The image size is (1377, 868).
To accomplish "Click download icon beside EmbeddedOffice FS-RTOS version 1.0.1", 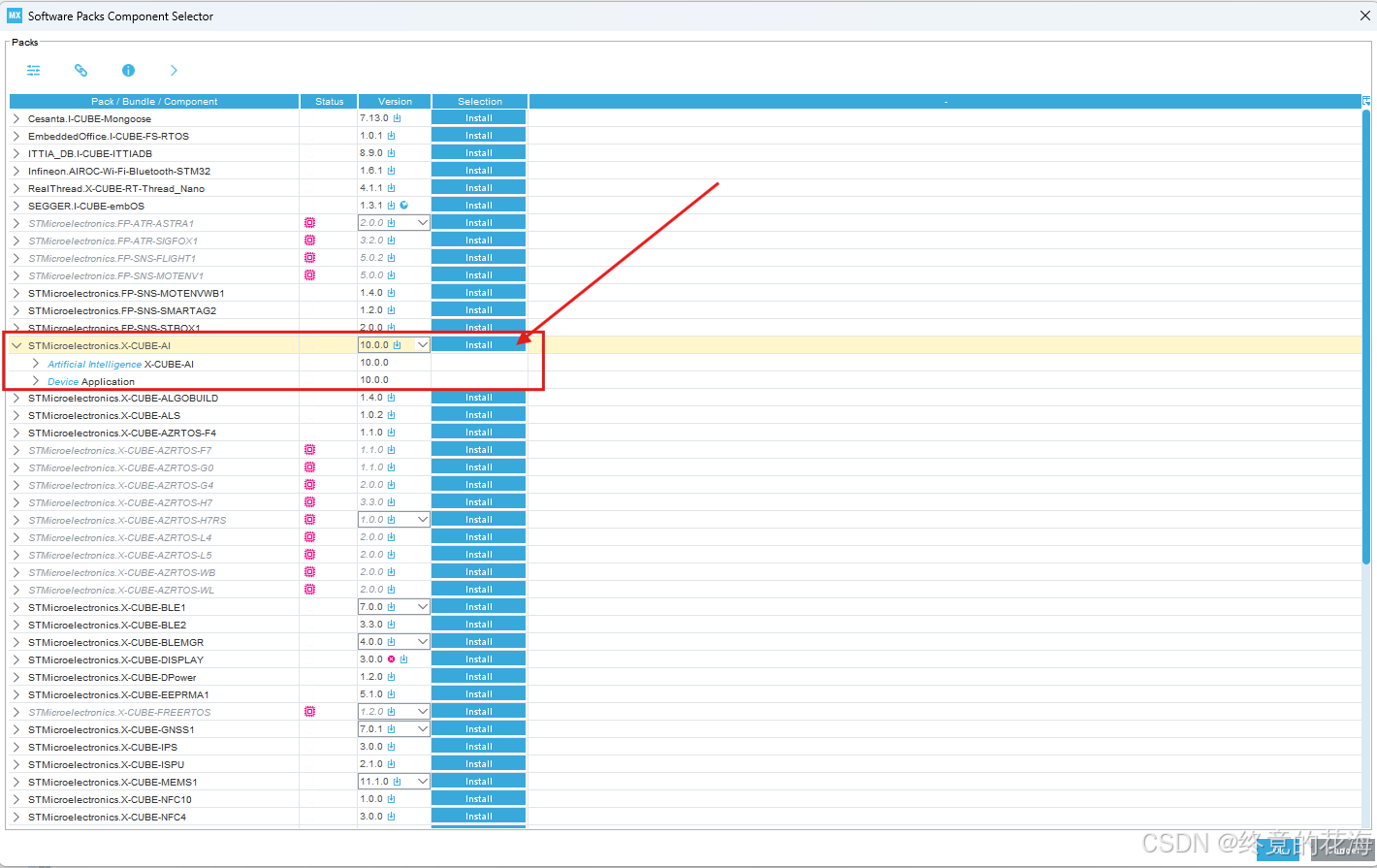I will tap(392, 136).
